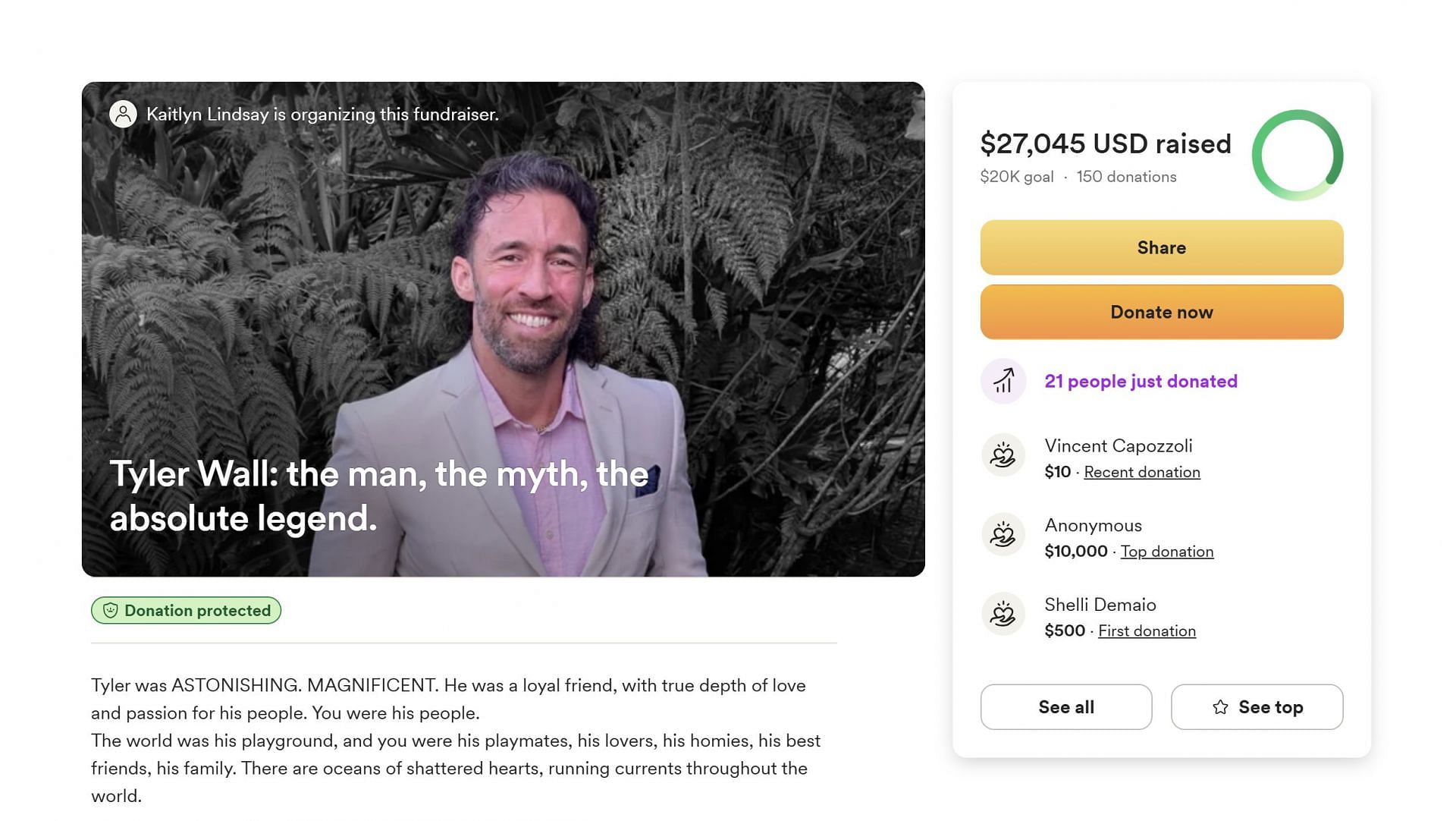The height and width of the screenshot is (821, 1456).
Task: Click the 150 donations count
Action: click(x=1126, y=177)
